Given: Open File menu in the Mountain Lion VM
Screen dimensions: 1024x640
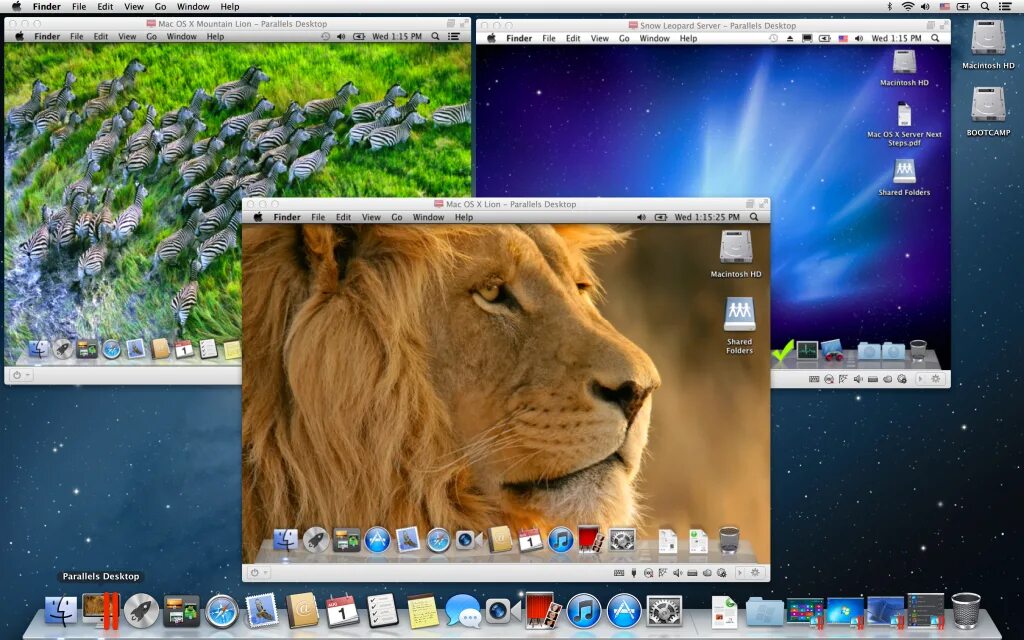Looking at the screenshot, I should click(76, 37).
